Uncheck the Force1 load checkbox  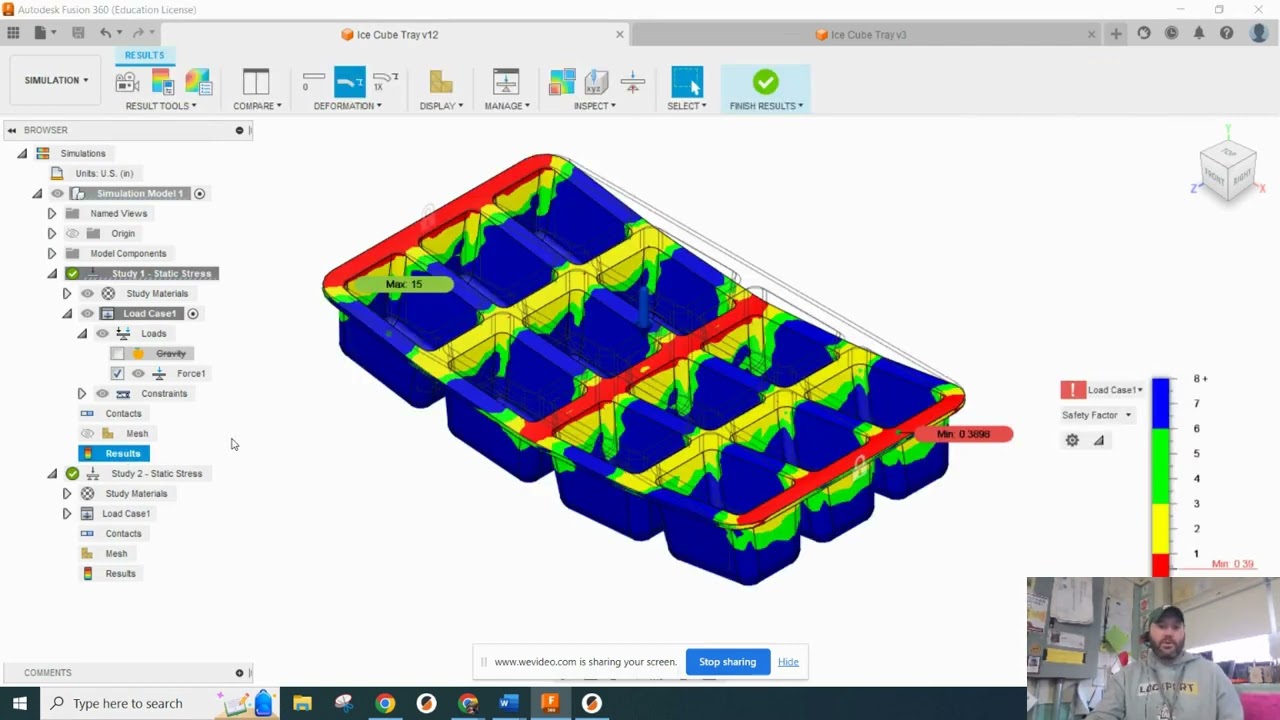[x=118, y=373]
